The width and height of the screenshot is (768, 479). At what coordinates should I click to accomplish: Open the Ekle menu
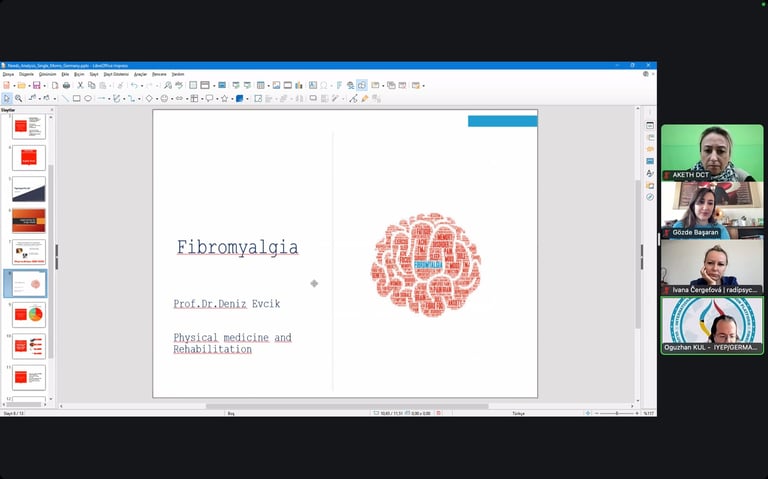tap(65, 74)
